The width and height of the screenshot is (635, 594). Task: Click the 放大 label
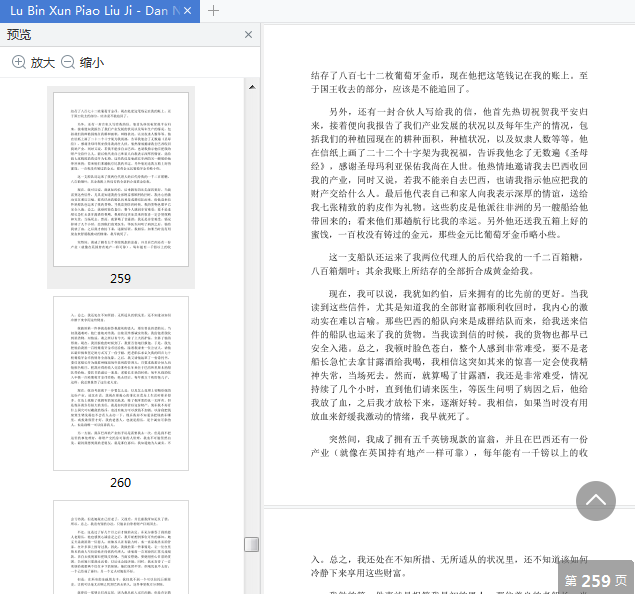point(43,63)
